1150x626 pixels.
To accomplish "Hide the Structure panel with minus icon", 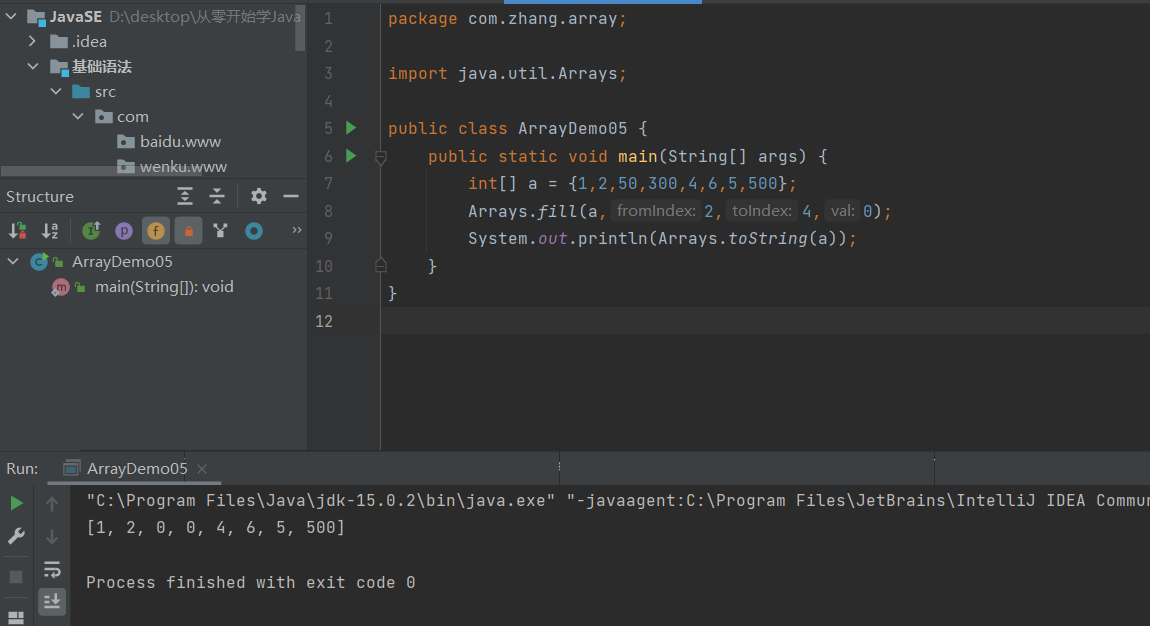I will pyautogui.click(x=291, y=196).
